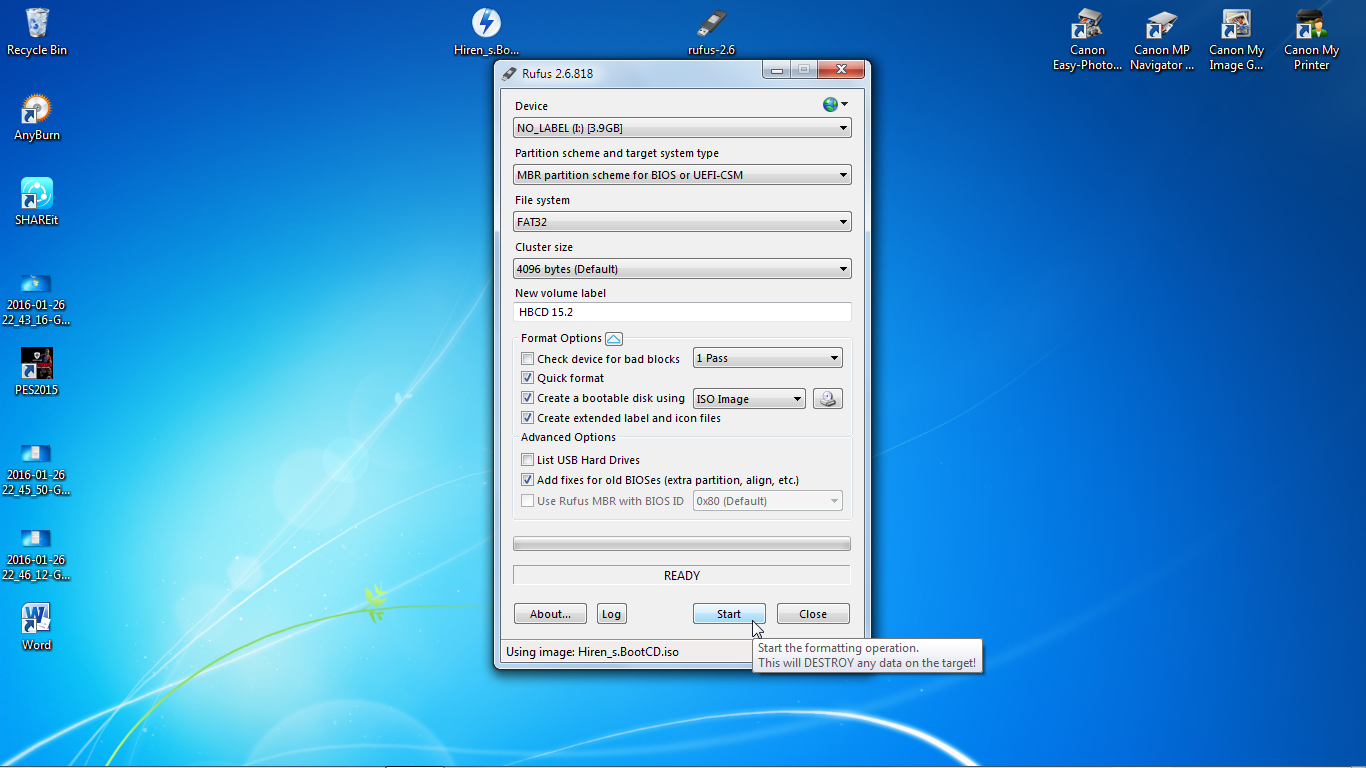Click the formatting progress bar
The width and height of the screenshot is (1366, 768).
pyautogui.click(x=682, y=544)
